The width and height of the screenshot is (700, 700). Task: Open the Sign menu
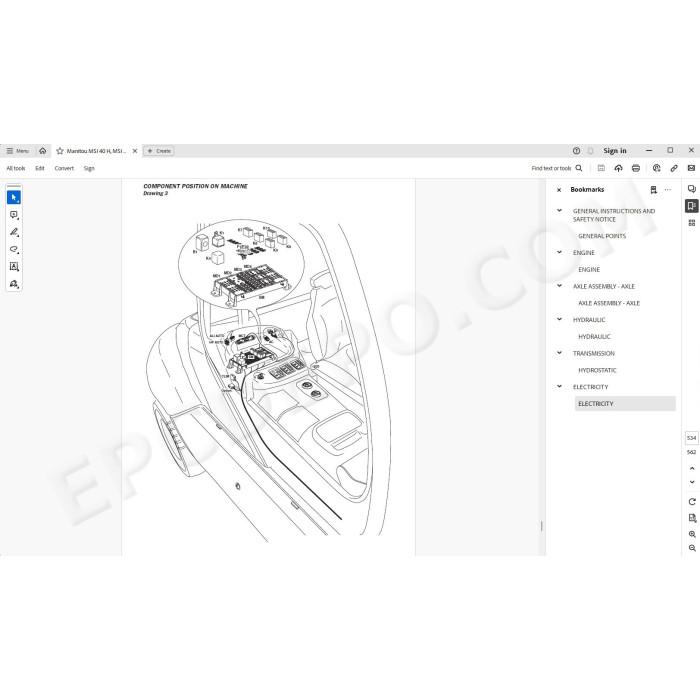(89, 168)
